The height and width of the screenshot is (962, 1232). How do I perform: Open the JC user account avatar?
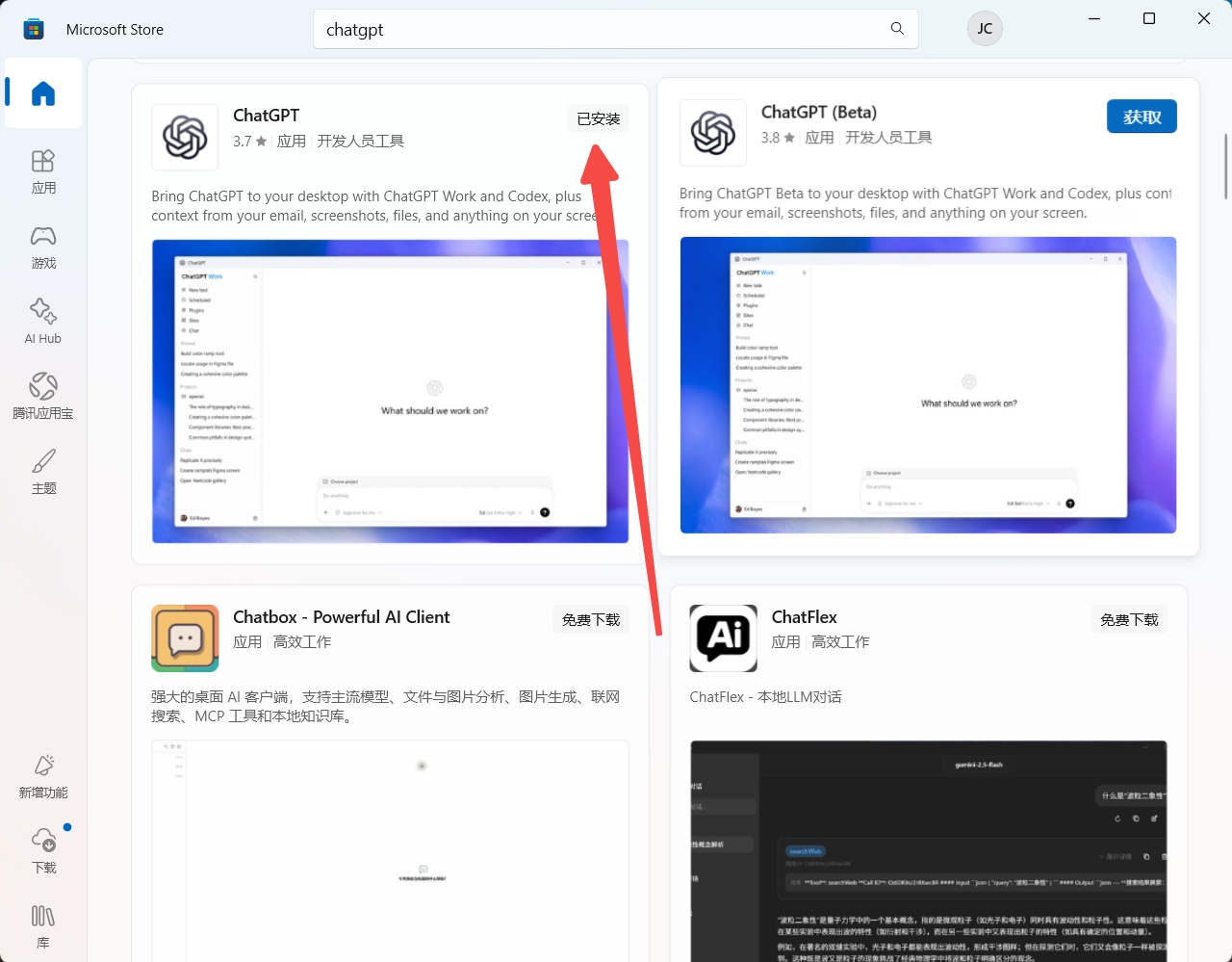[985, 28]
